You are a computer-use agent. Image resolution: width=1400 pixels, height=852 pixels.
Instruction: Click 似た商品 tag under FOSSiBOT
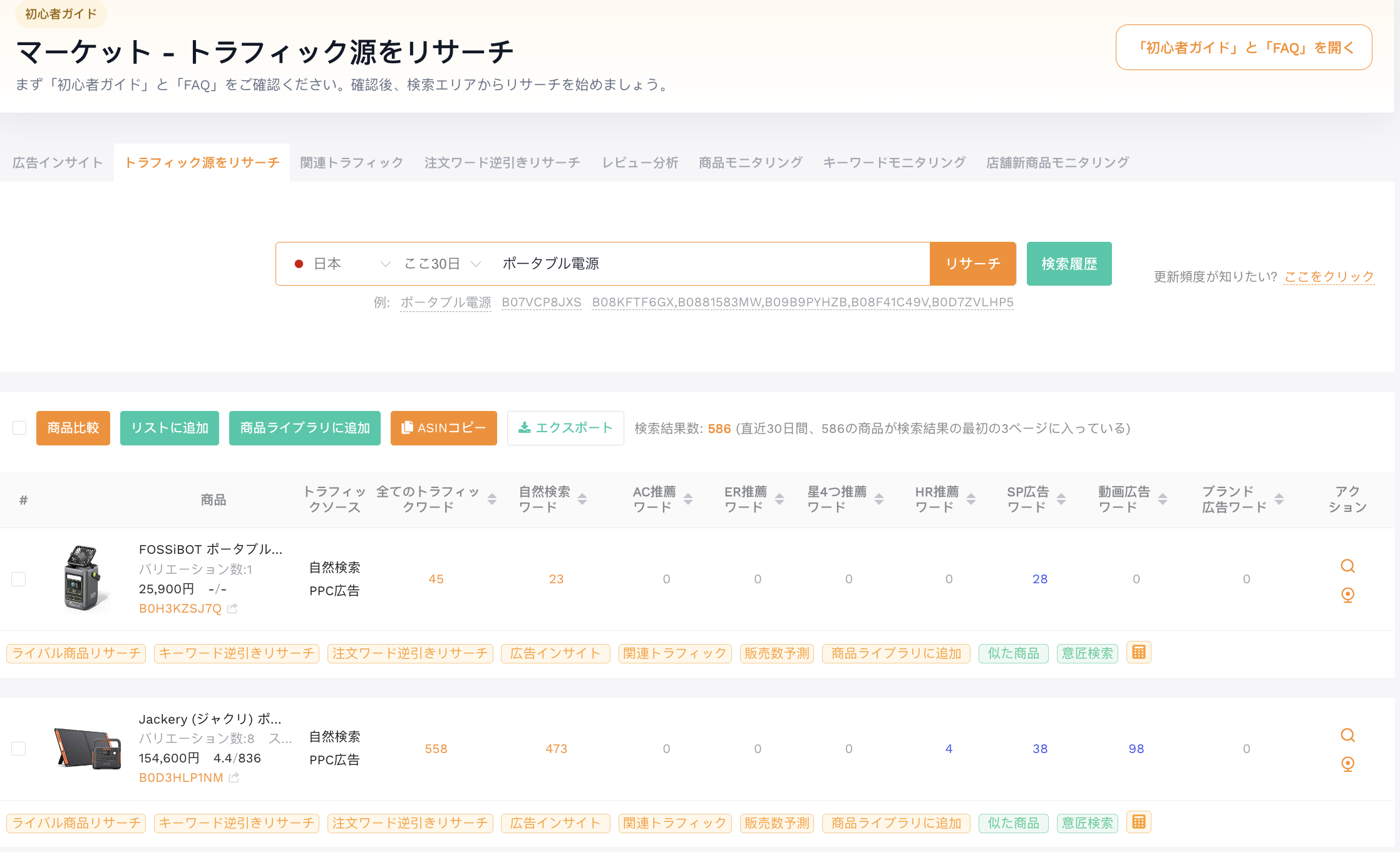1014,653
